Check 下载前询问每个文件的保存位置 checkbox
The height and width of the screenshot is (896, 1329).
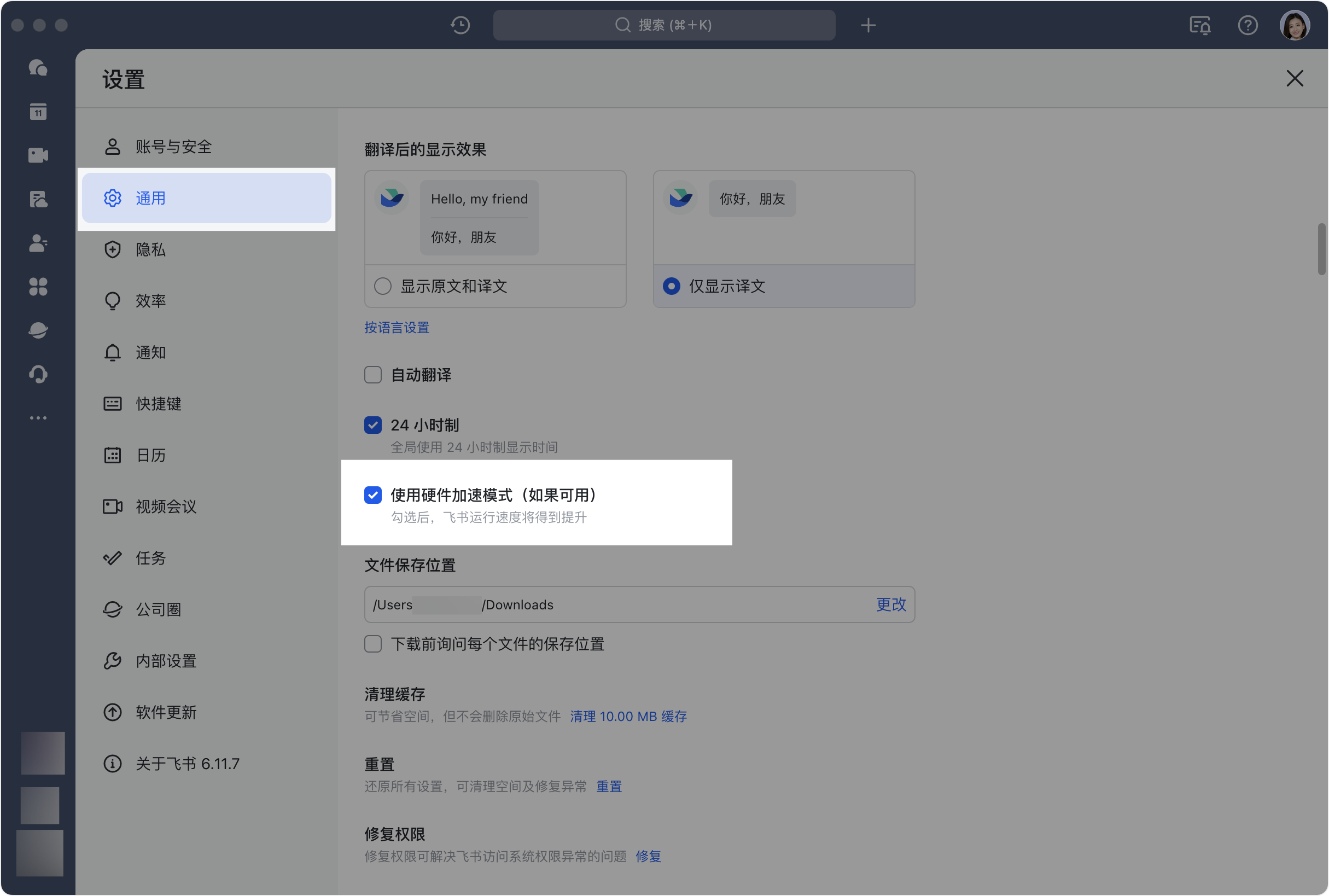click(373, 644)
